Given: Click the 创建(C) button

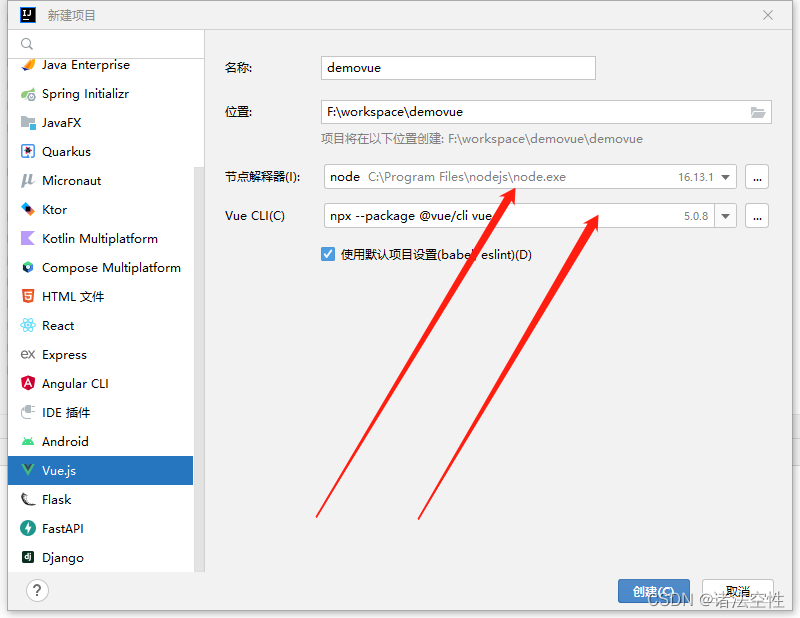Looking at the screenshot, I should [x=653, y=591].
